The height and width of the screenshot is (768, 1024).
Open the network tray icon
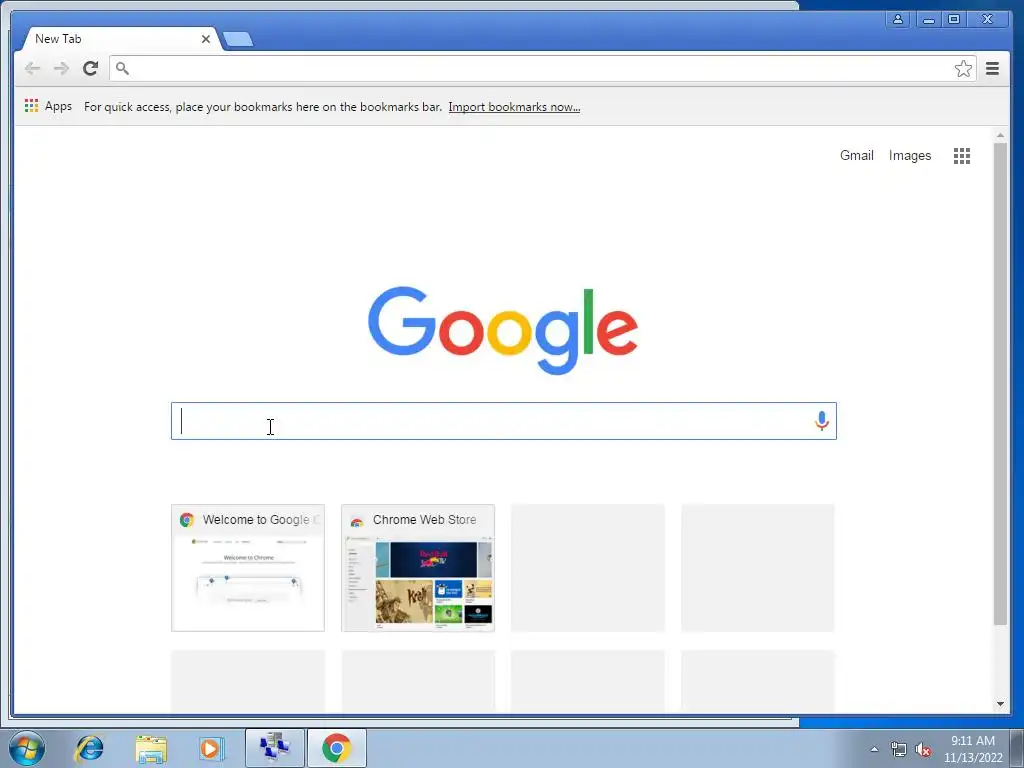pos(899,749)
